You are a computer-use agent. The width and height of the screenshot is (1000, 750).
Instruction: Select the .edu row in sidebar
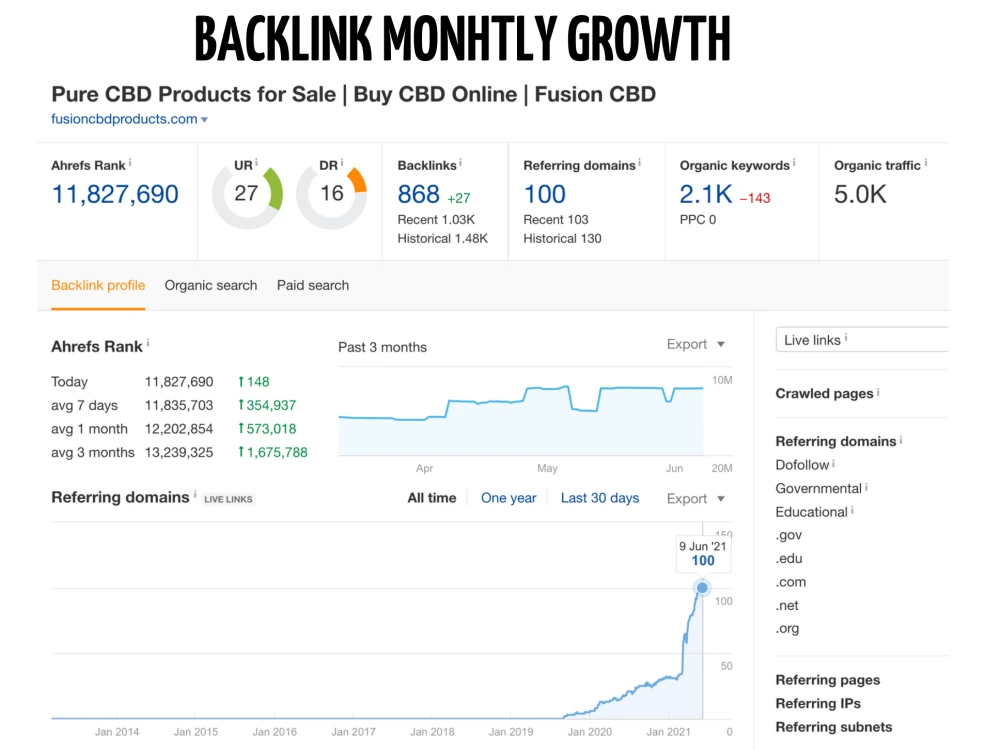(789, 559)
